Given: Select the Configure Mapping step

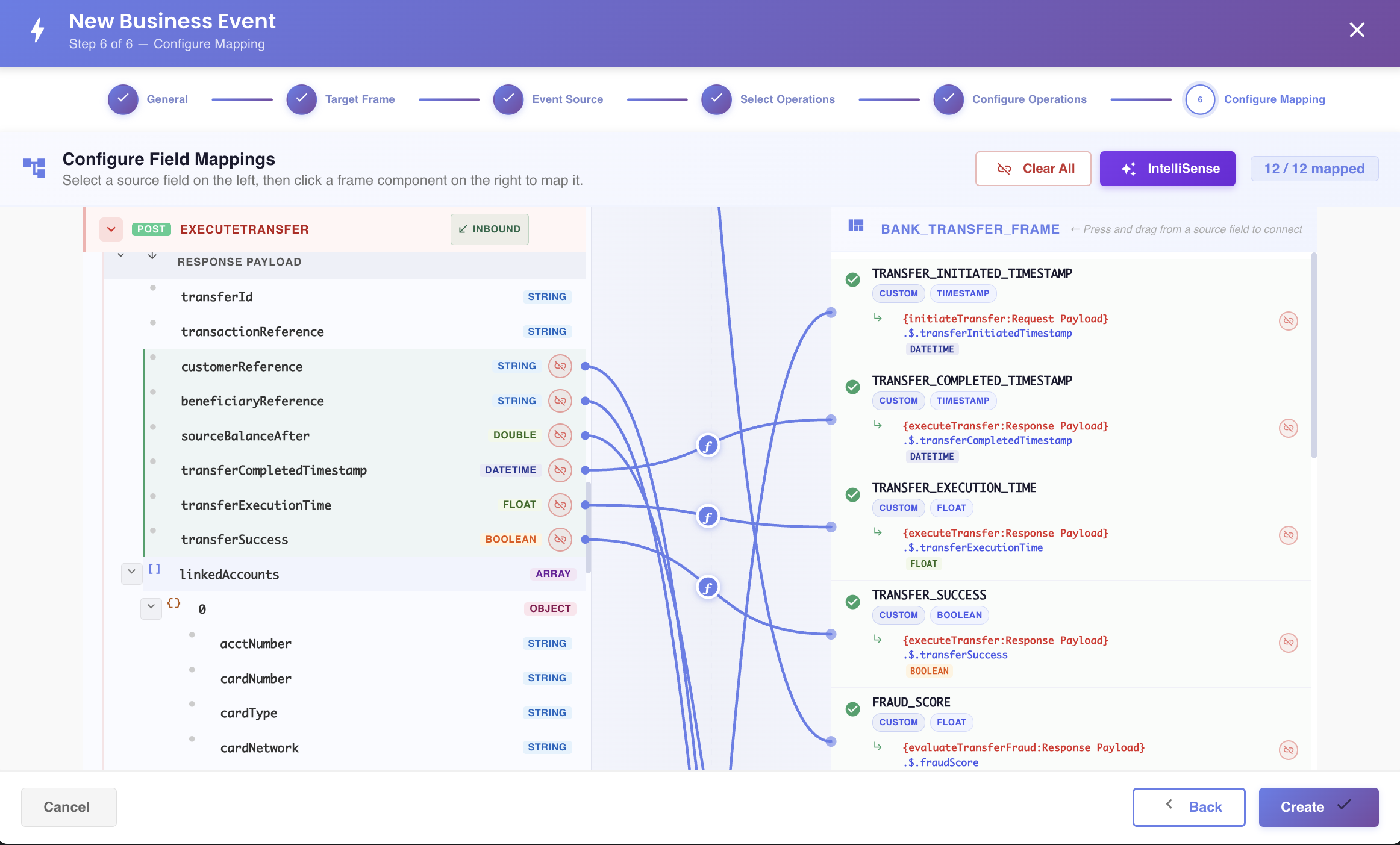Looking at the screenshot, I should pyautogui.click(x=1255, y=99).
